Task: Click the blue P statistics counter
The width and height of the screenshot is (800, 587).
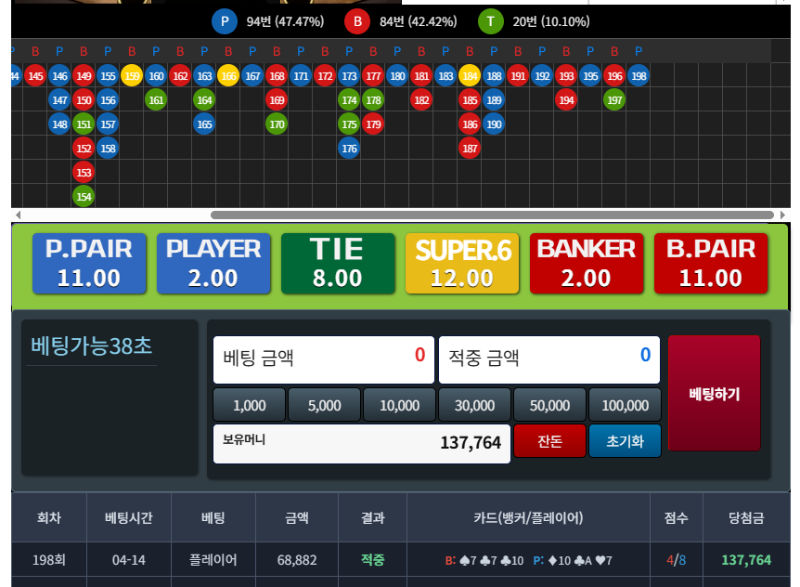Action: click(x=224, y=20)
